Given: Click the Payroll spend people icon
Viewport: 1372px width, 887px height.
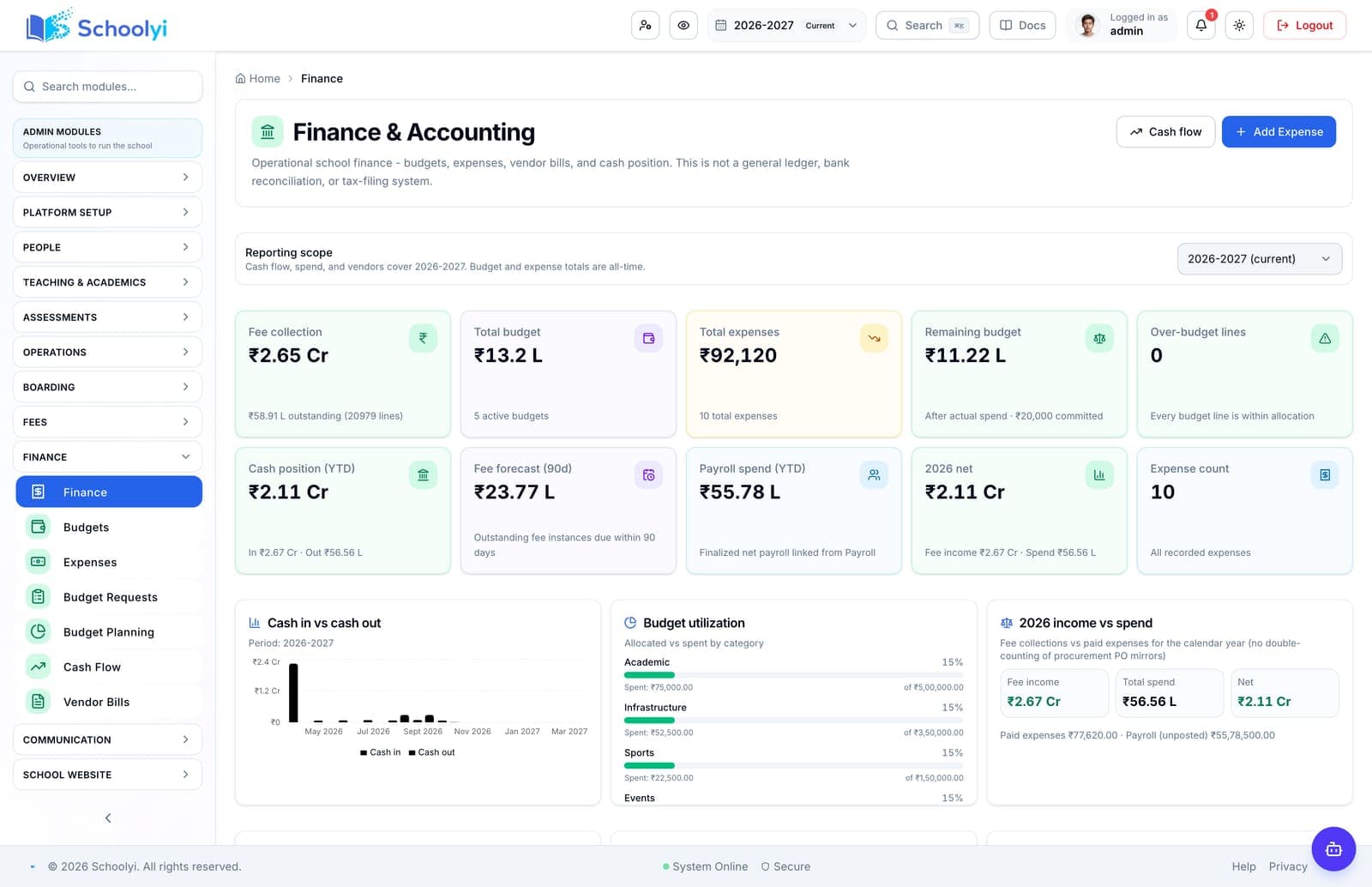Looking at the screenshot, I should click(874, 474).
